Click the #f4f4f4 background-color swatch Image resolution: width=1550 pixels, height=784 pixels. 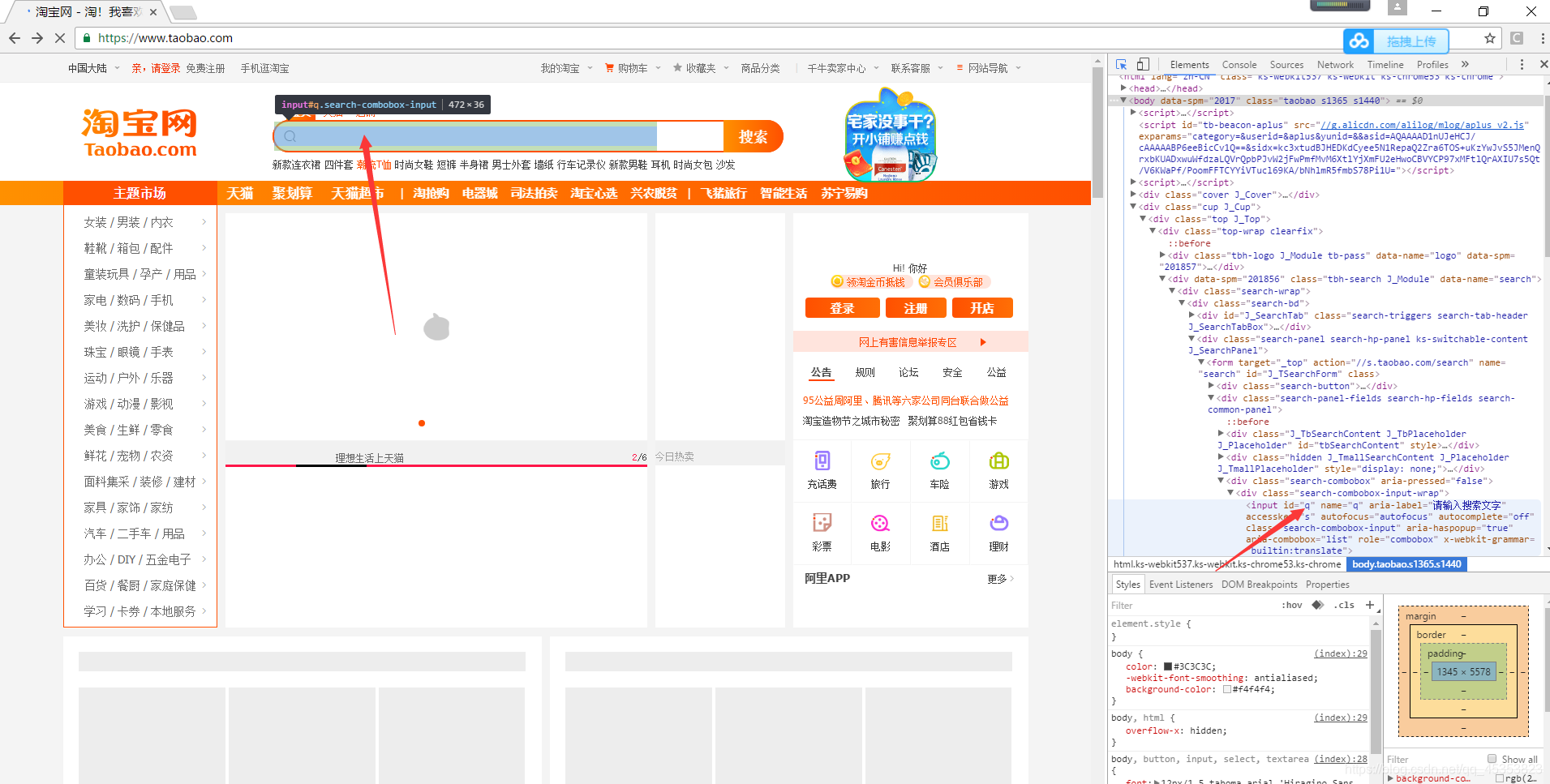(x=1227, y=689)
